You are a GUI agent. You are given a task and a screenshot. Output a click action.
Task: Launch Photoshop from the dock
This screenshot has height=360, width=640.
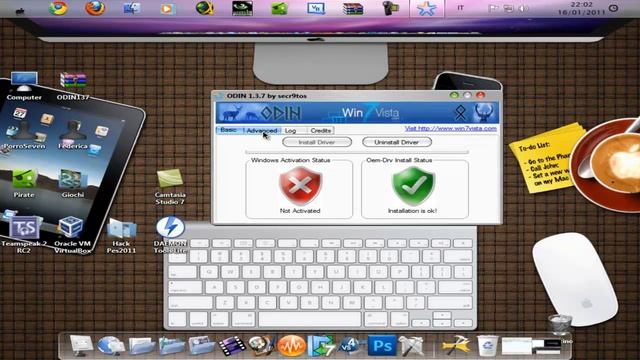(382, 346)
